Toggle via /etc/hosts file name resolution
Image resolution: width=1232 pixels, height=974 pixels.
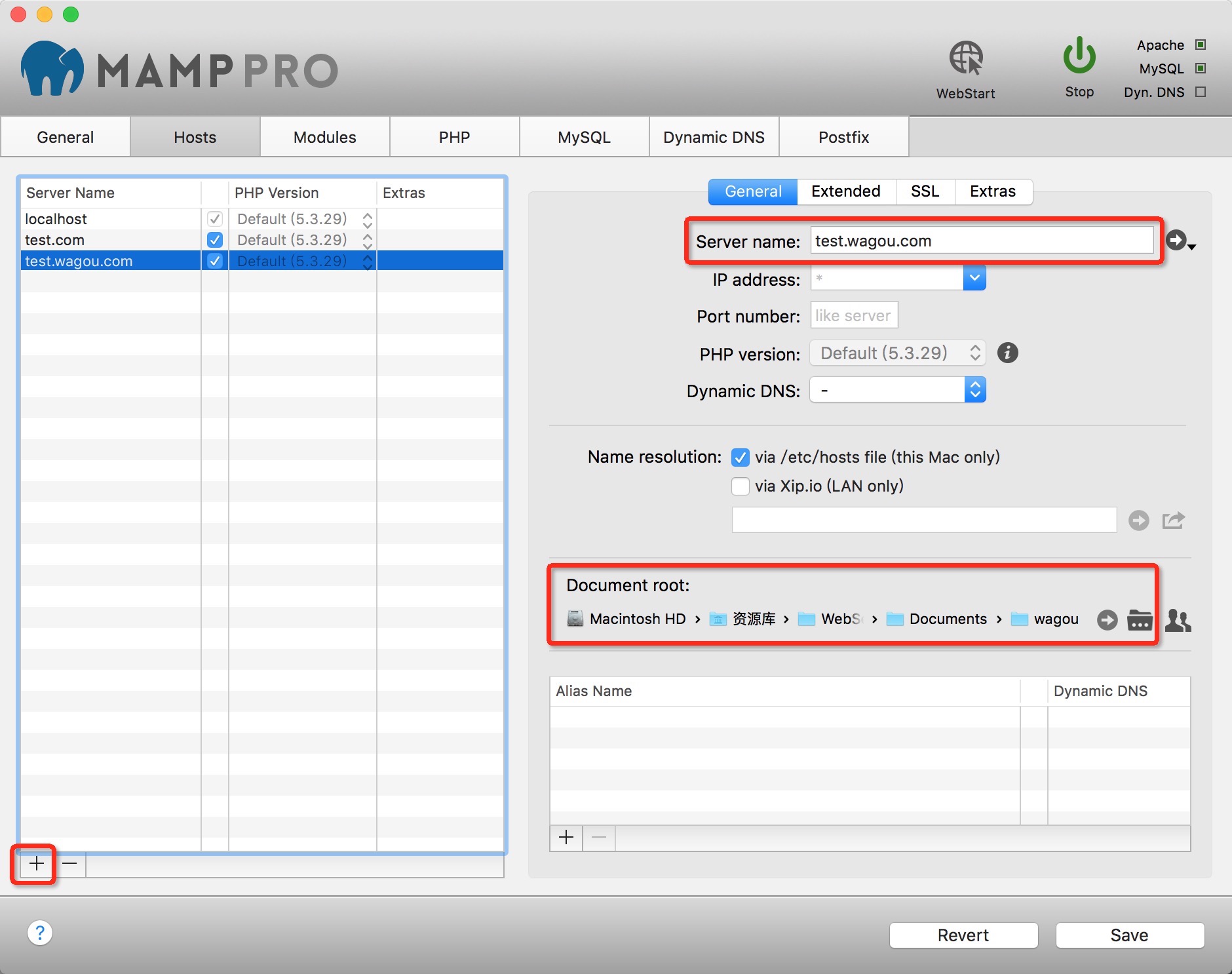pyautogui.click(x=741, y=458)
